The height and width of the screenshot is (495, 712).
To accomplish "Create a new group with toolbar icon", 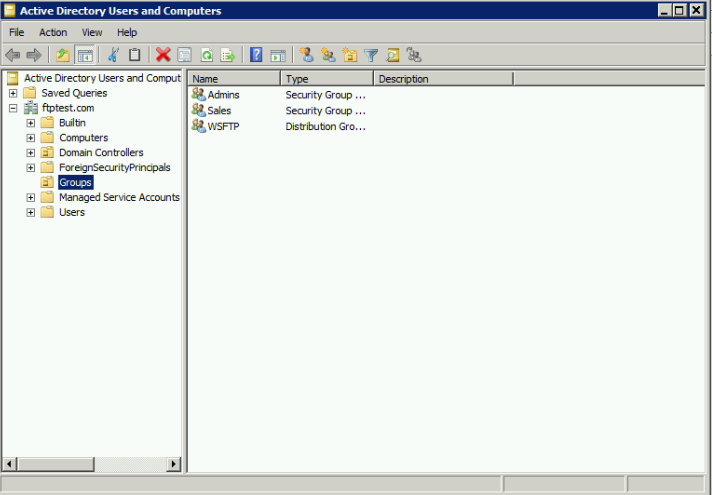I will coord(328,55).
